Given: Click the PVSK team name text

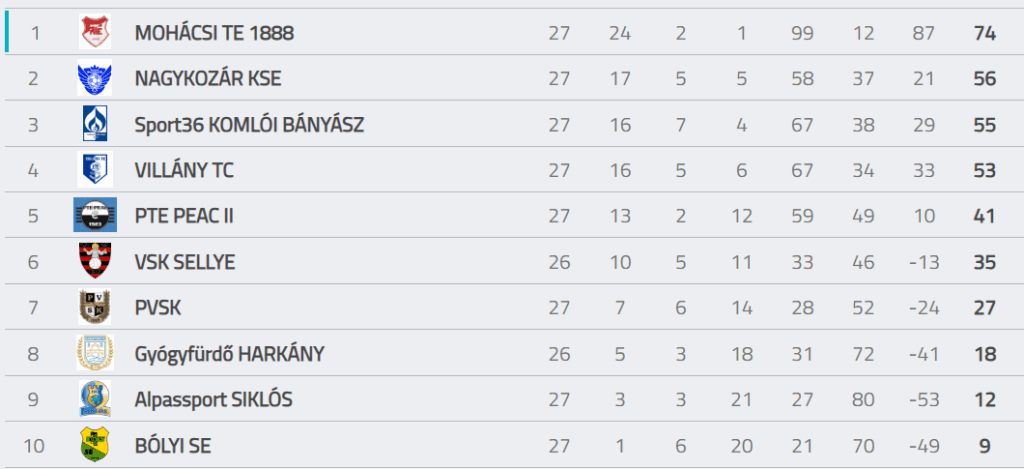Looking at the screenshot, I should tap(158, 308).
